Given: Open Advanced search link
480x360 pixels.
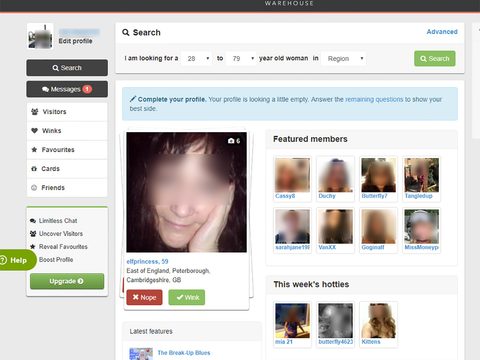Looking at the screenshot, I should 442,32.
